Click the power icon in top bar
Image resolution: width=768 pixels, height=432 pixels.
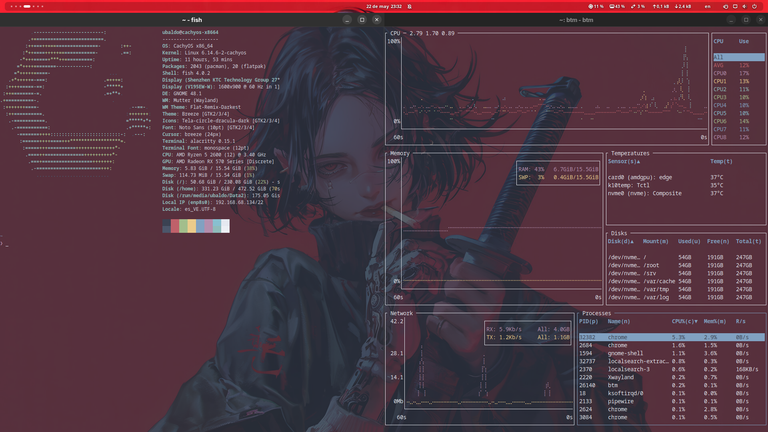coord(754,6)
